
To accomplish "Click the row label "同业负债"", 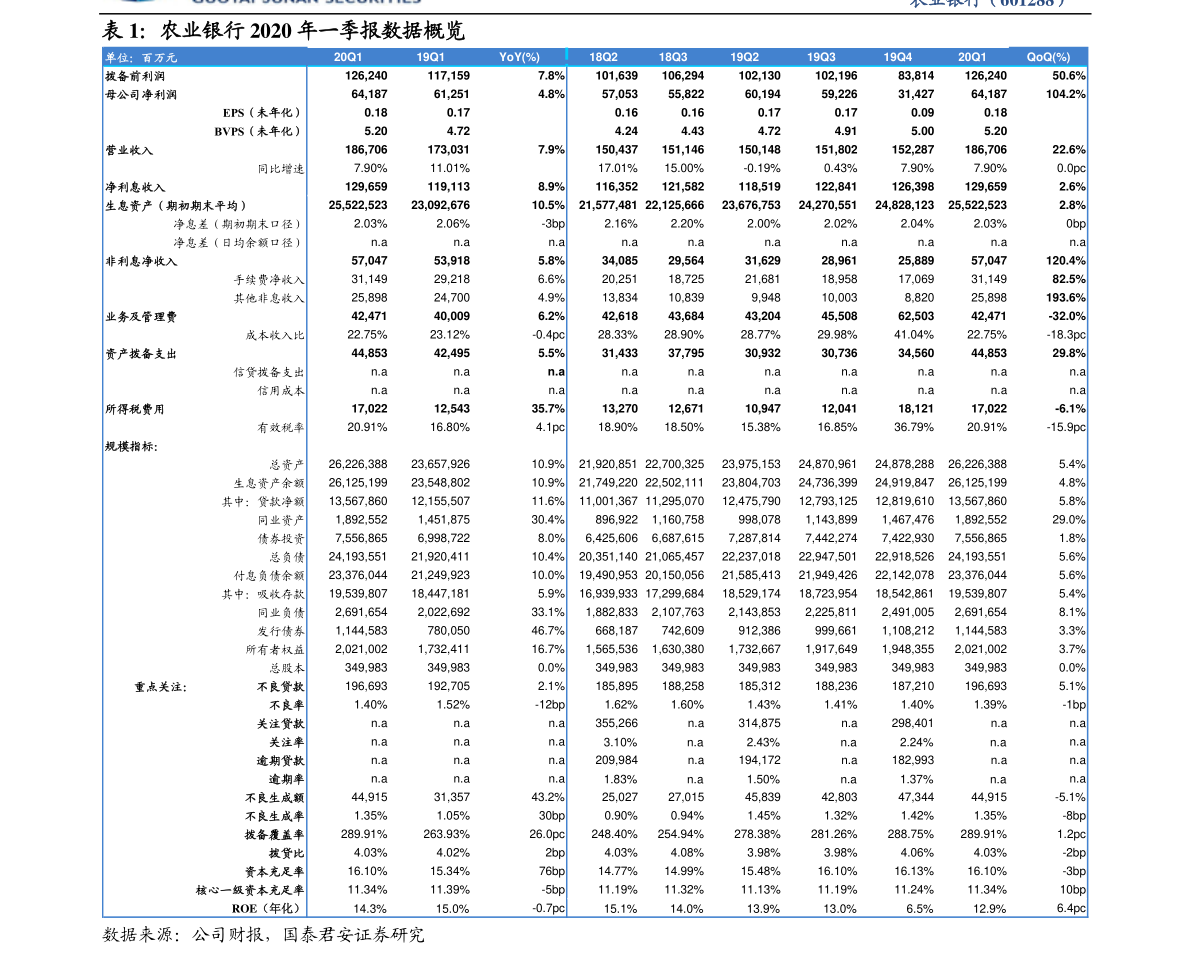I will tap(281, 613).
